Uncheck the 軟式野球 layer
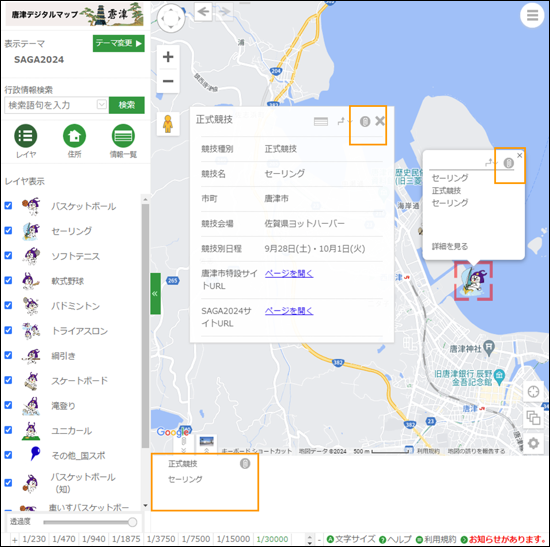 click(8, 280)
